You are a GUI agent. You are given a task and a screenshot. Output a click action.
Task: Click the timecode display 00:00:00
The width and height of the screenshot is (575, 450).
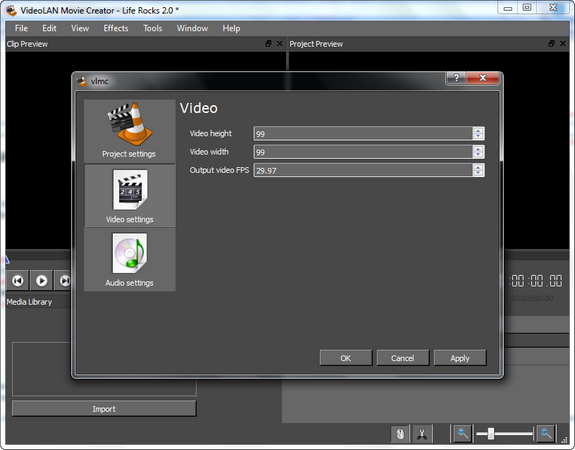coord(536,281)
